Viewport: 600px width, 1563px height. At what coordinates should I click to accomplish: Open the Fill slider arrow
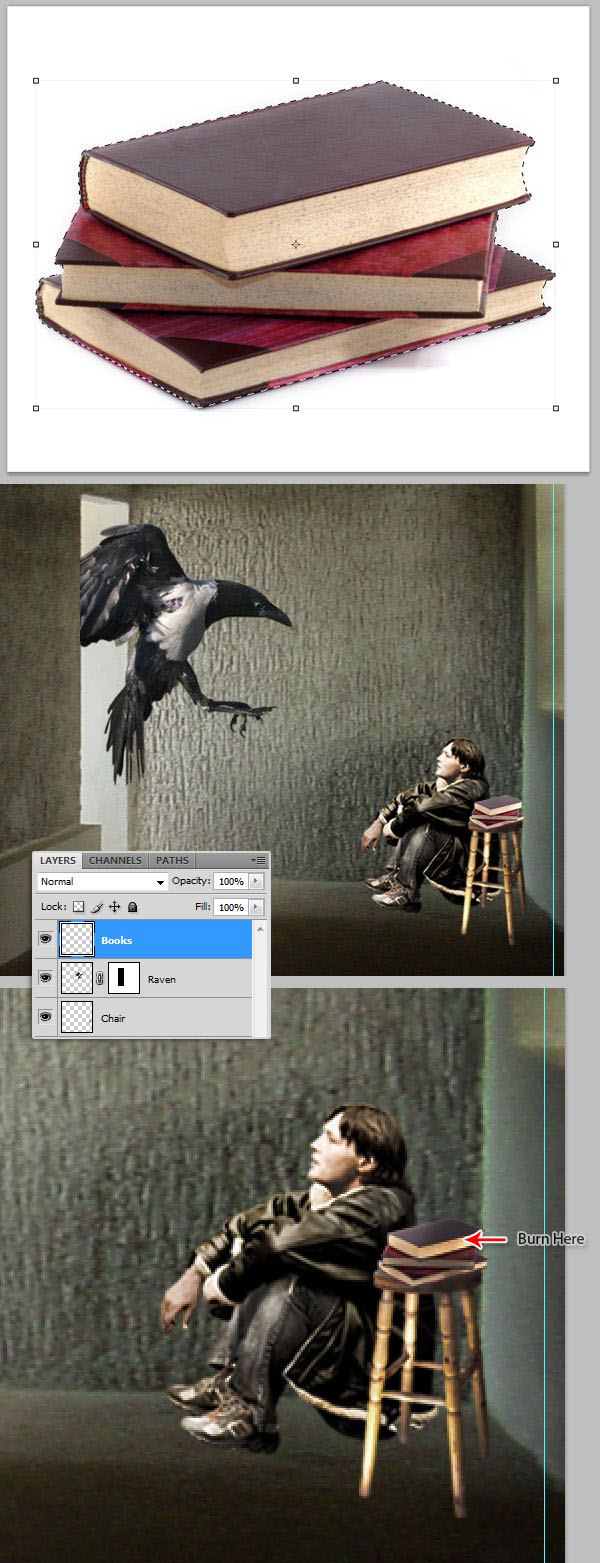pos(256,907)
